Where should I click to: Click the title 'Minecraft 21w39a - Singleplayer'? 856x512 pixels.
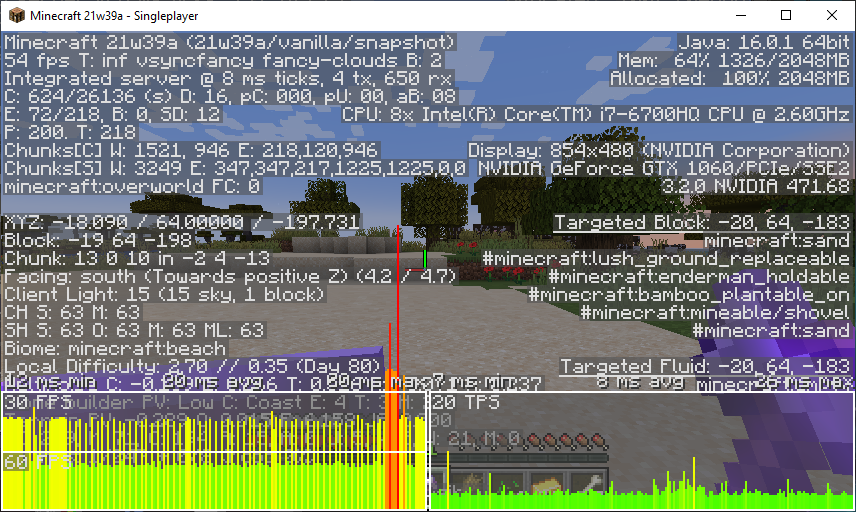[114, 16]
